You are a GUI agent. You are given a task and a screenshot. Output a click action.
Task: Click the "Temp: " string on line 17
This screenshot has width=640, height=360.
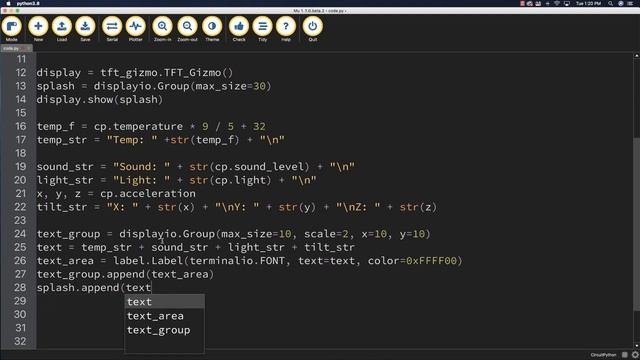click(132, 140)
